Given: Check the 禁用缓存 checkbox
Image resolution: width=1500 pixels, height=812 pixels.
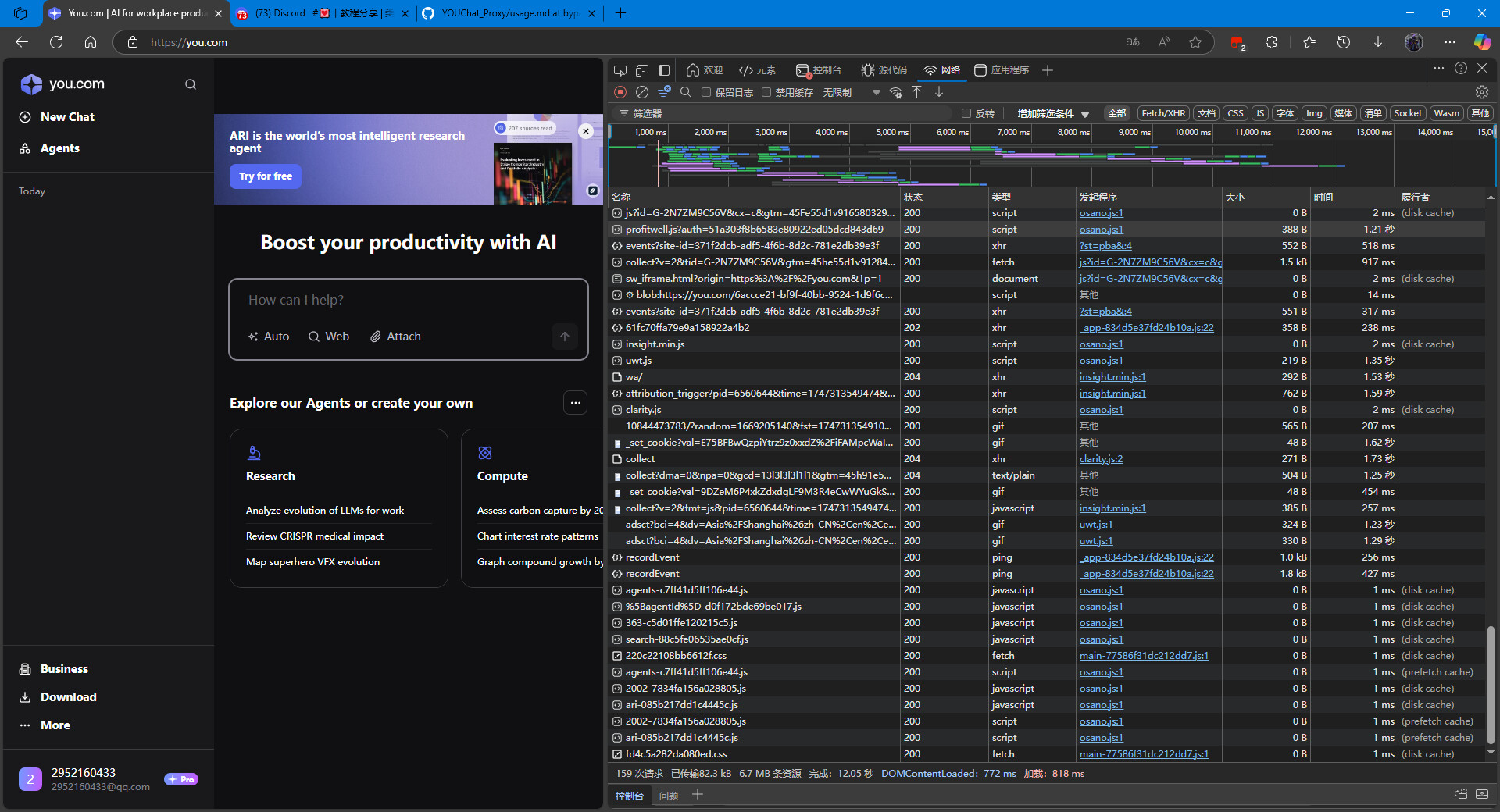Looking at the screenshot, I should 766,92.
